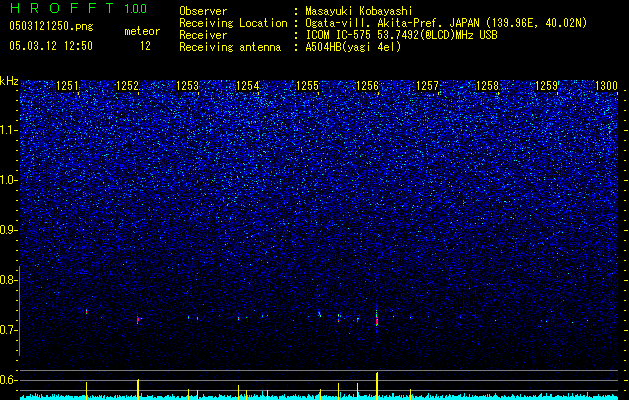Click the 1253 time marker

tap(187, 86)
